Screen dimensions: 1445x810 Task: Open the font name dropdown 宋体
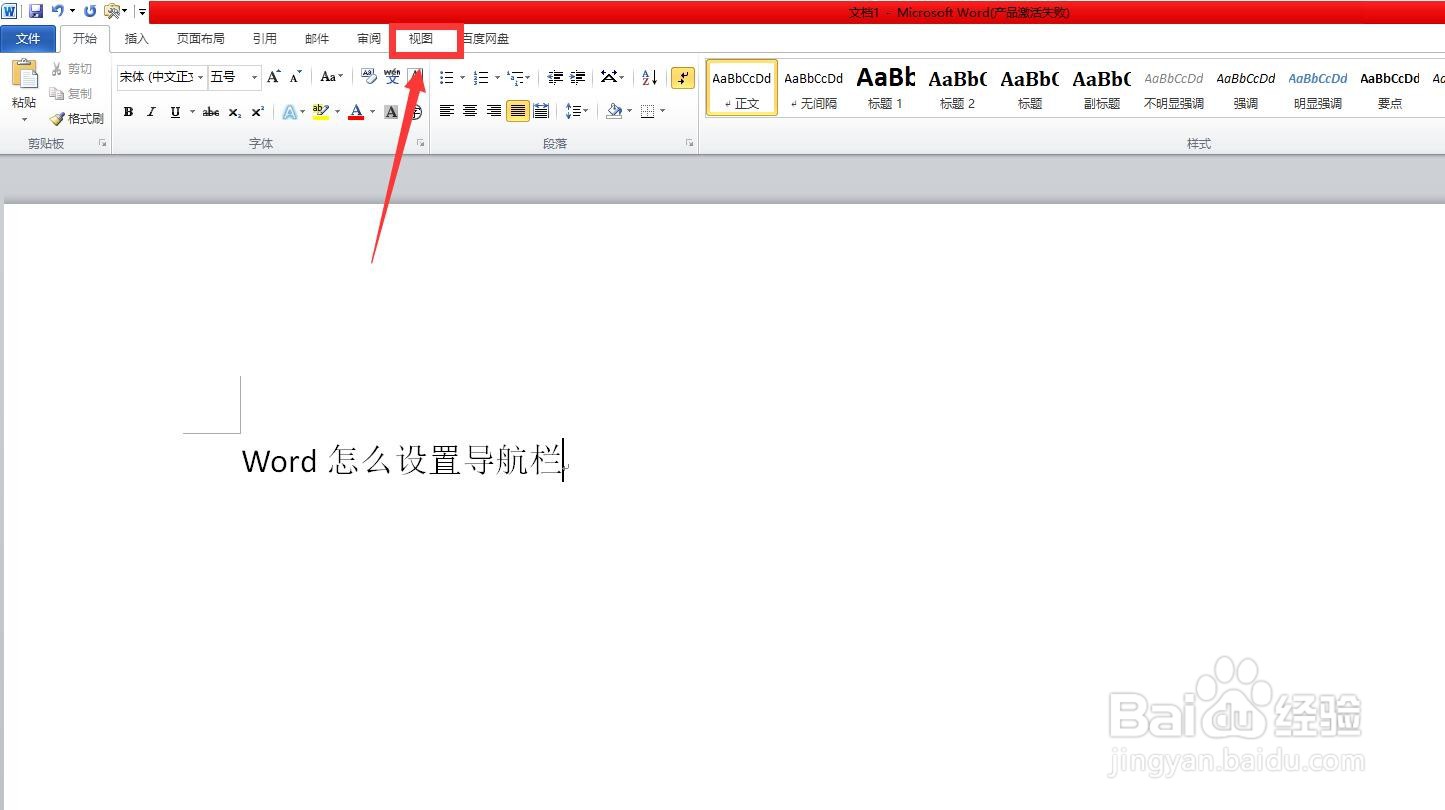click(201, 77)
